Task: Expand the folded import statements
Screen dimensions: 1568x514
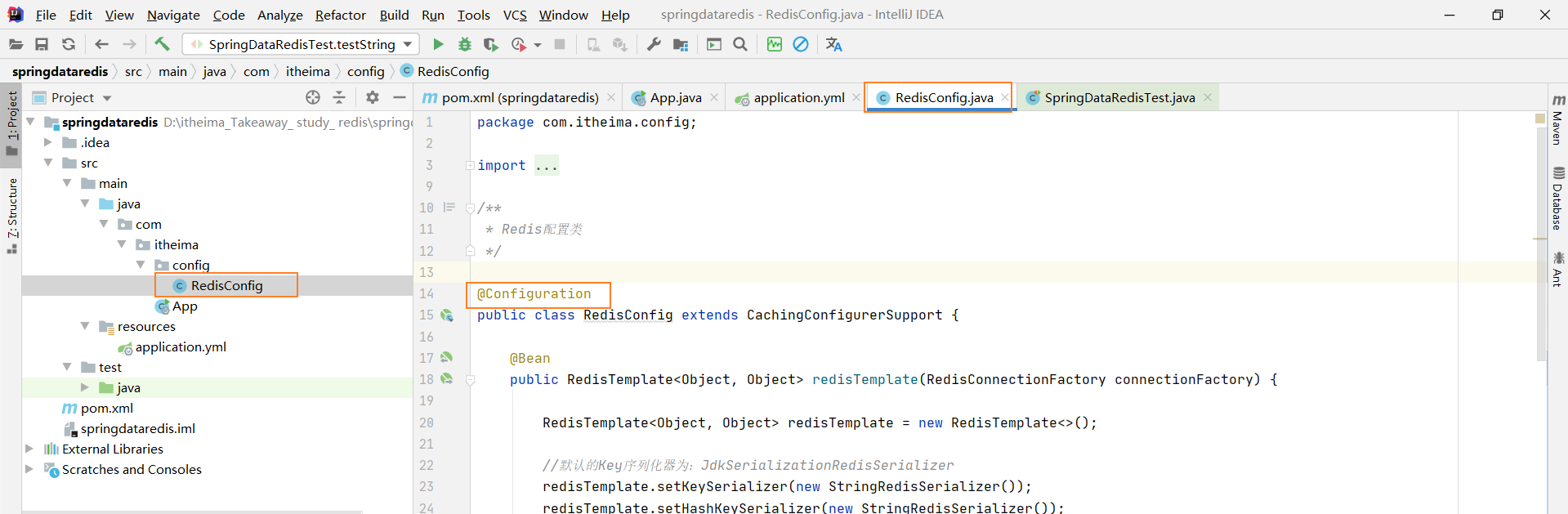Action: [471, 165]
